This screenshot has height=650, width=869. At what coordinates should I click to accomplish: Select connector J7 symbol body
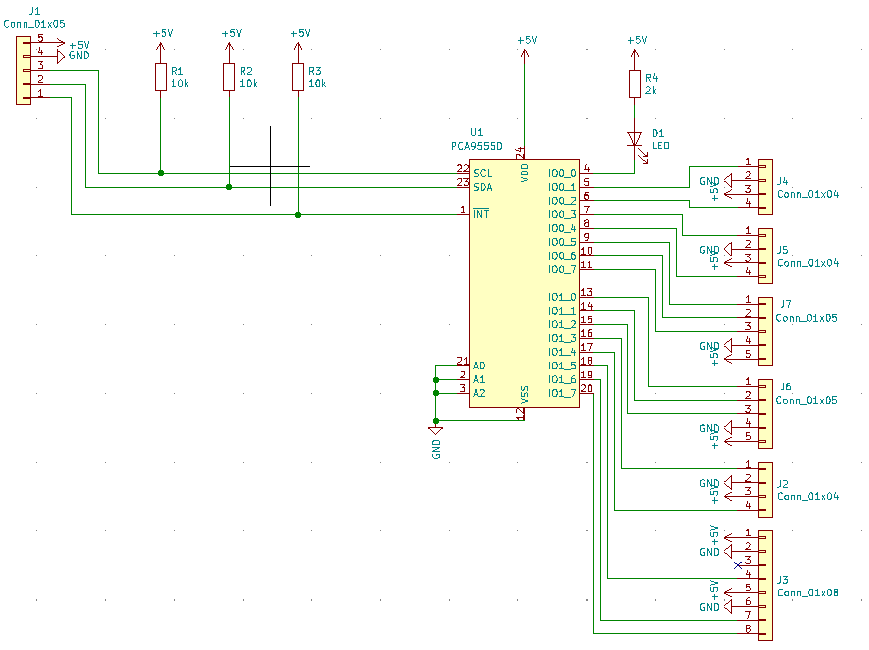[765, 331]
